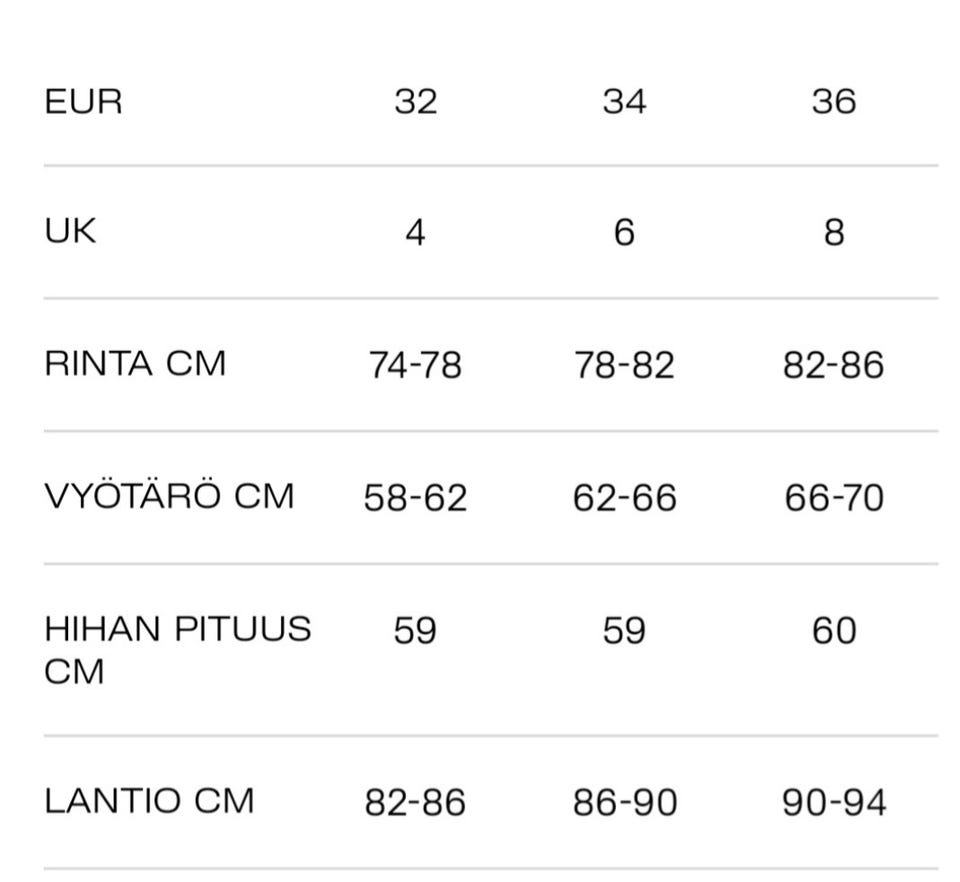Select UK size 6 cell
Image resolution: width=960 pixels, height=882 pixels.
click(x=624, y=234)
